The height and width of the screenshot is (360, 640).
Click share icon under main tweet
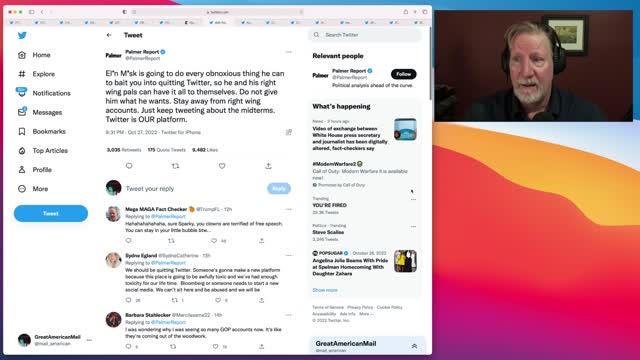click(268, 166)
